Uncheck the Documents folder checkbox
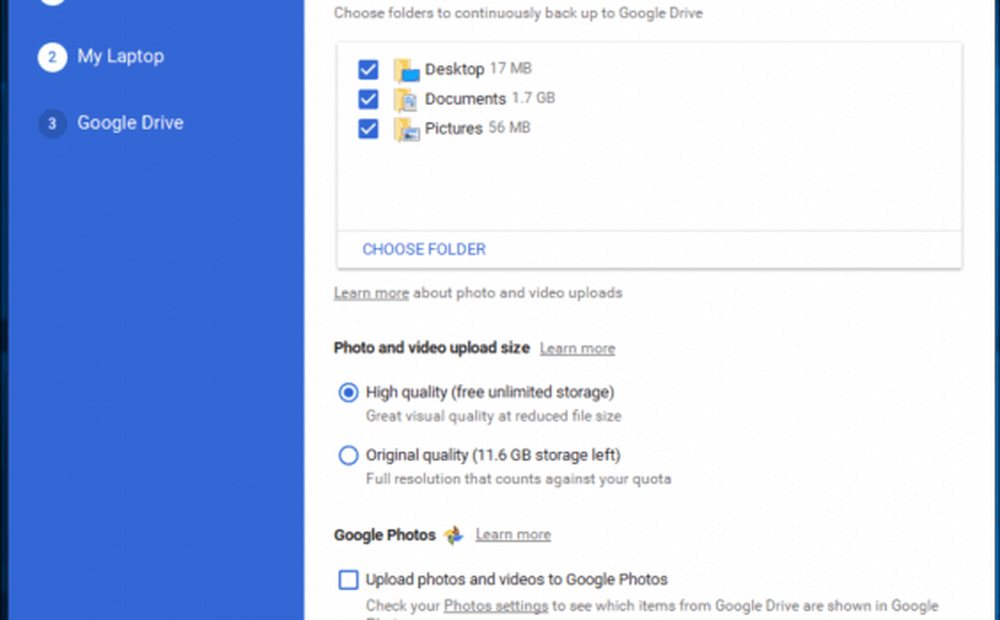The image size is (1000, 620). coord(368,99)
